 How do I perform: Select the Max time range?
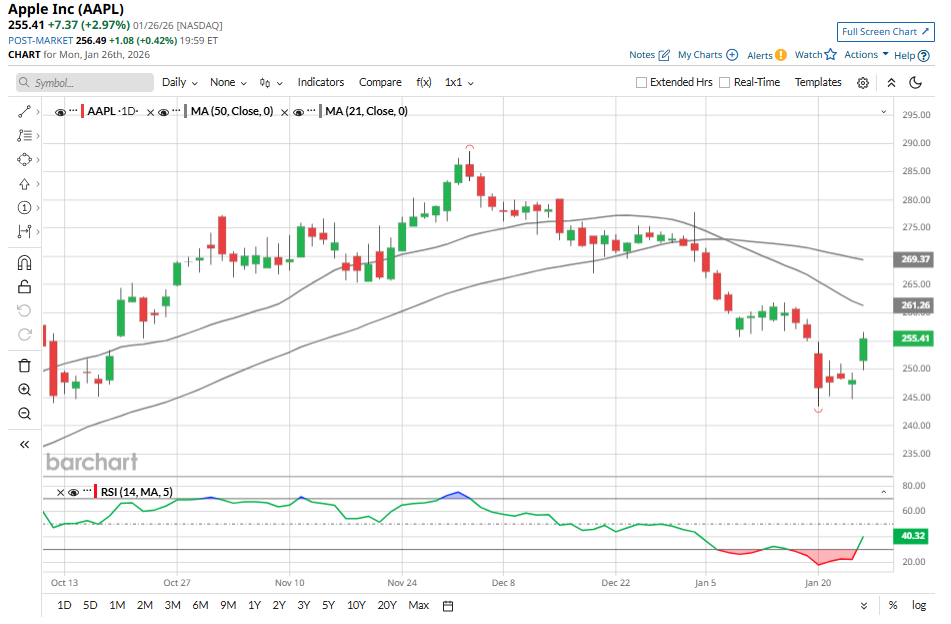click(x=418, y=605)
